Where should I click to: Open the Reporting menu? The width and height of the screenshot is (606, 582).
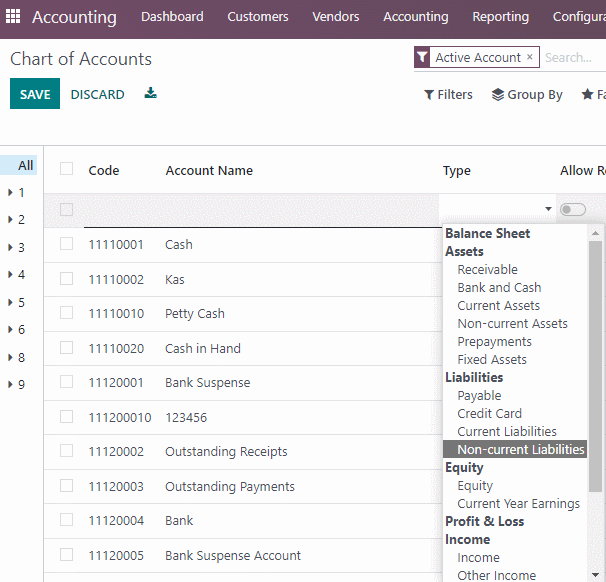[x=500, y=17]
